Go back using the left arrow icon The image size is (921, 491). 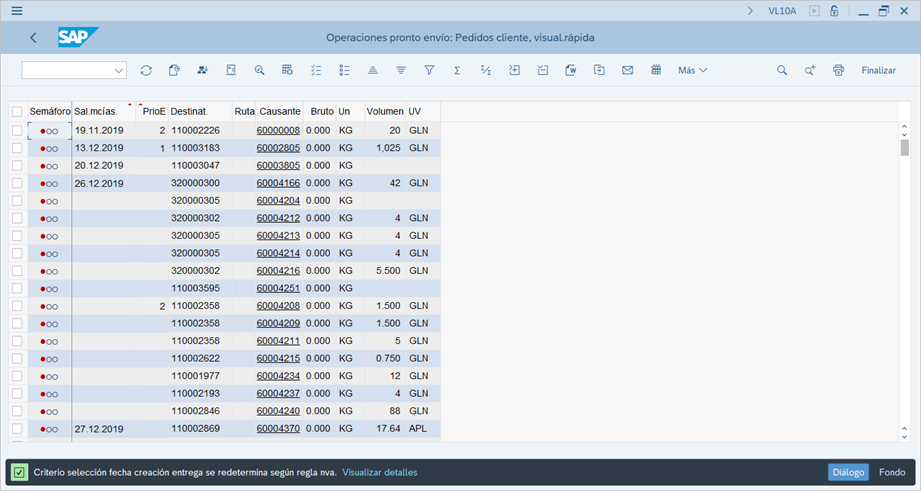pos(33,38)
